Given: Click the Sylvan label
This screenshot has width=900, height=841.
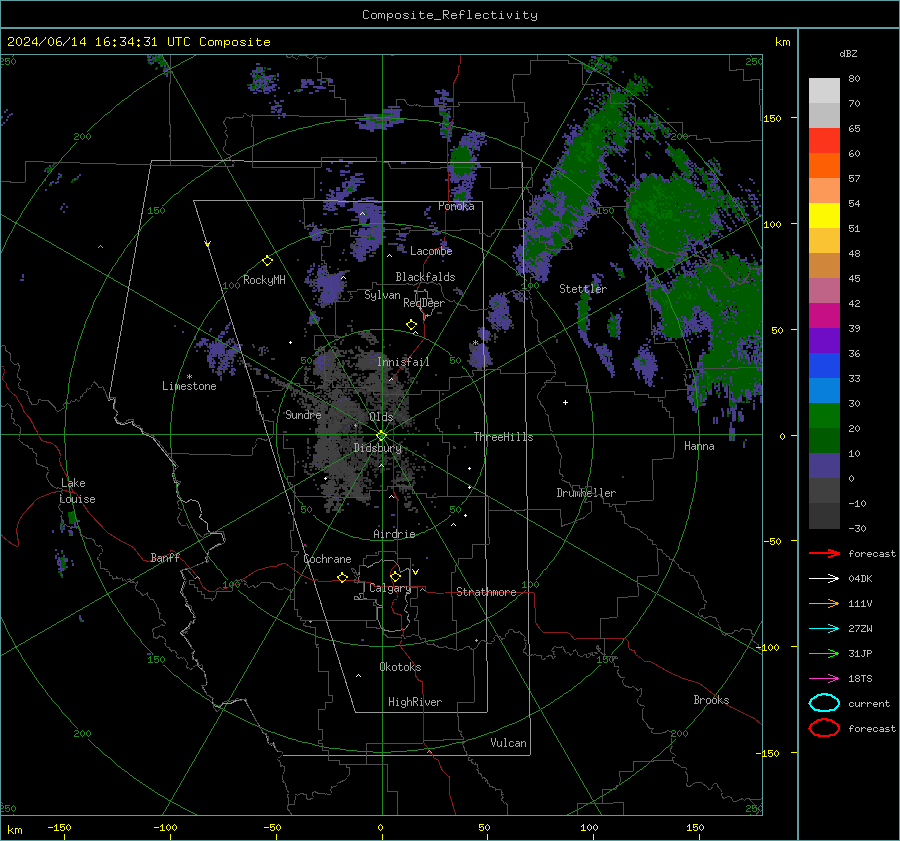Looking at the screenshot, I should tap(382, 295).
